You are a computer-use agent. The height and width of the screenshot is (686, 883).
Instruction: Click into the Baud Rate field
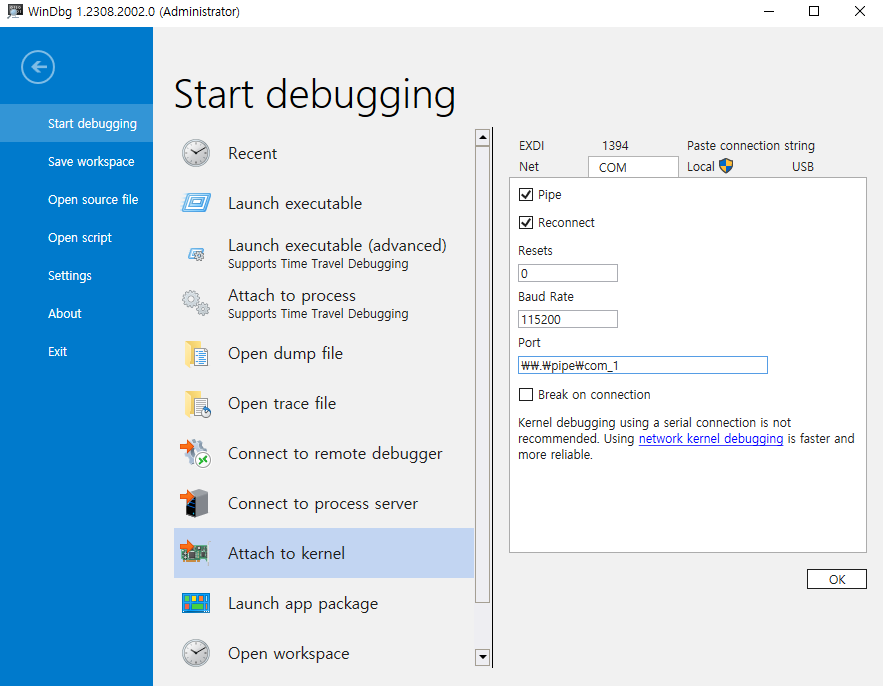568,319
